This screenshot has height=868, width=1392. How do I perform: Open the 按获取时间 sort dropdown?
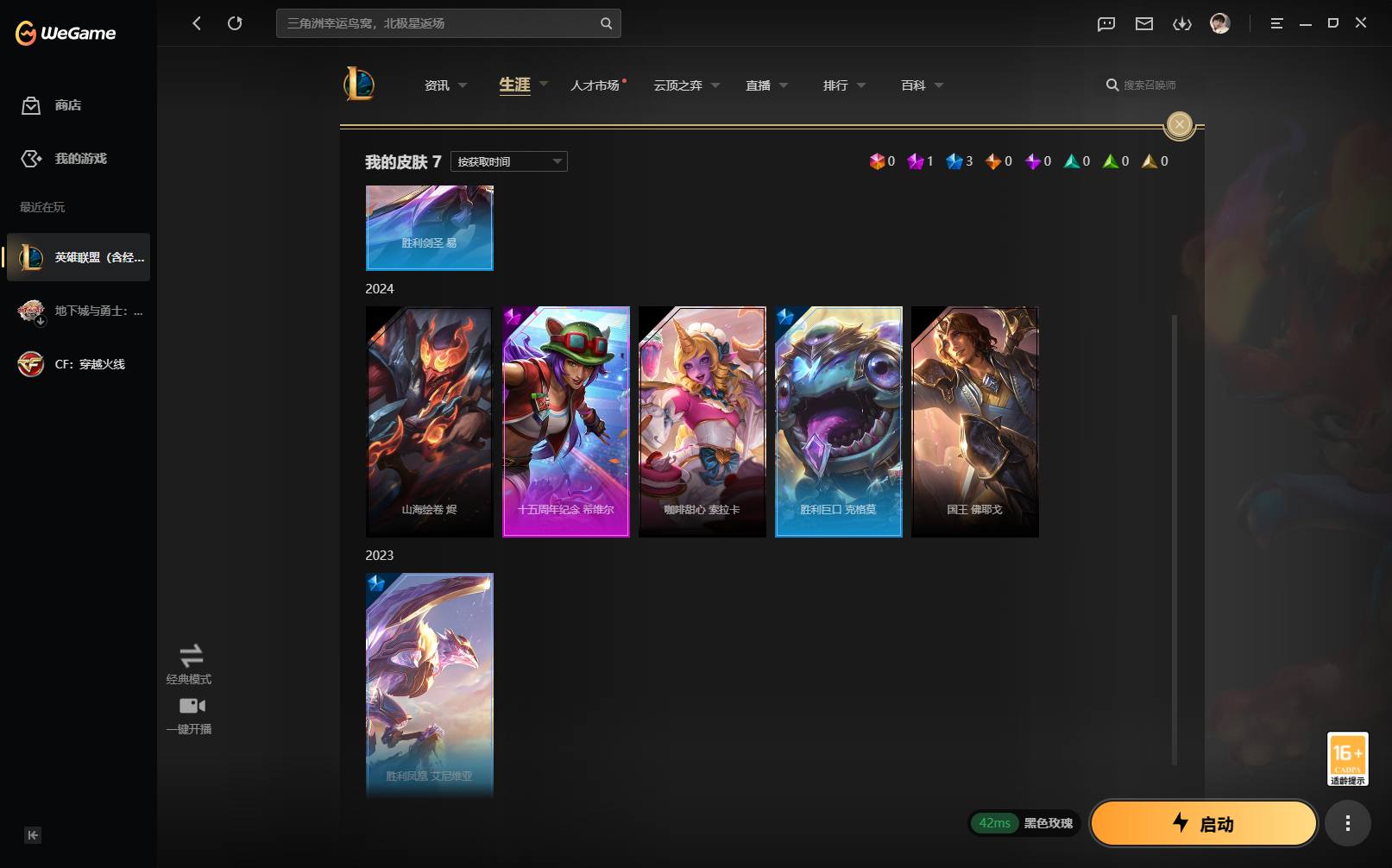[x=509, y=161]
